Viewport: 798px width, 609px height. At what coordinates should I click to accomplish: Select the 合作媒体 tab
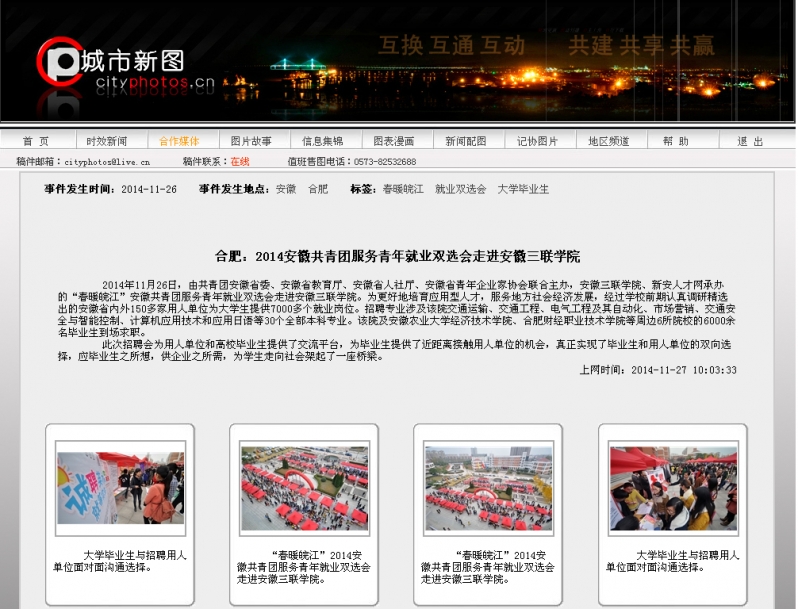click(179, 141)
